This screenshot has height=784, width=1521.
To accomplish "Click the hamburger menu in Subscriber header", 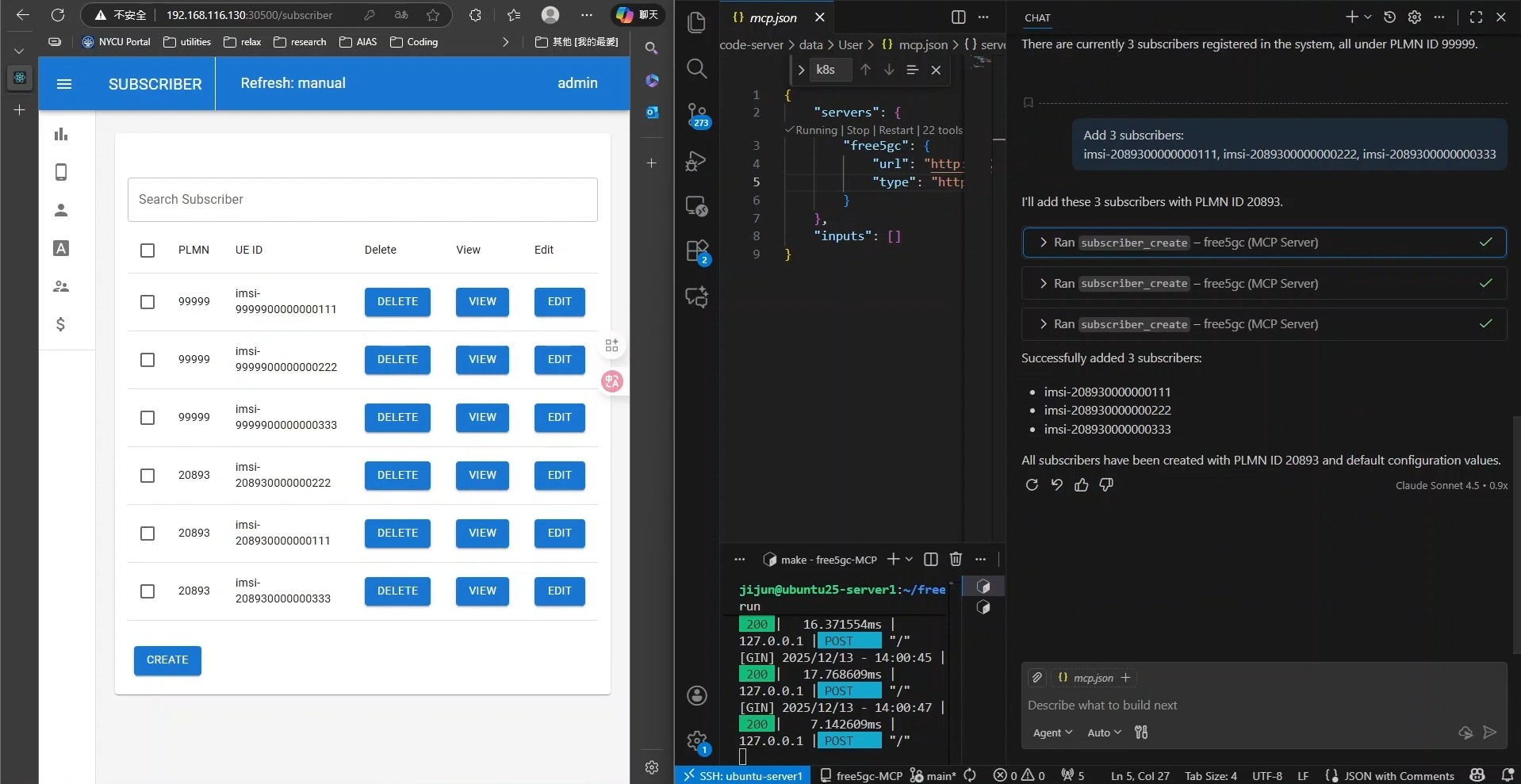I will click(64, 84).
